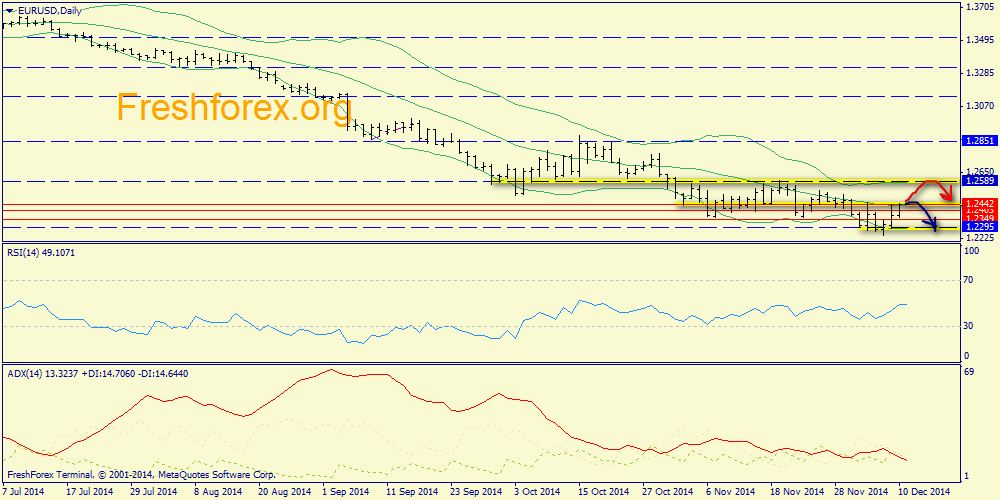The width and height of the screenshot is (1000, 500).
Task: Click the FreshForex Terminal copyright text
Action: pyautogui.click(x=141, y=474)
